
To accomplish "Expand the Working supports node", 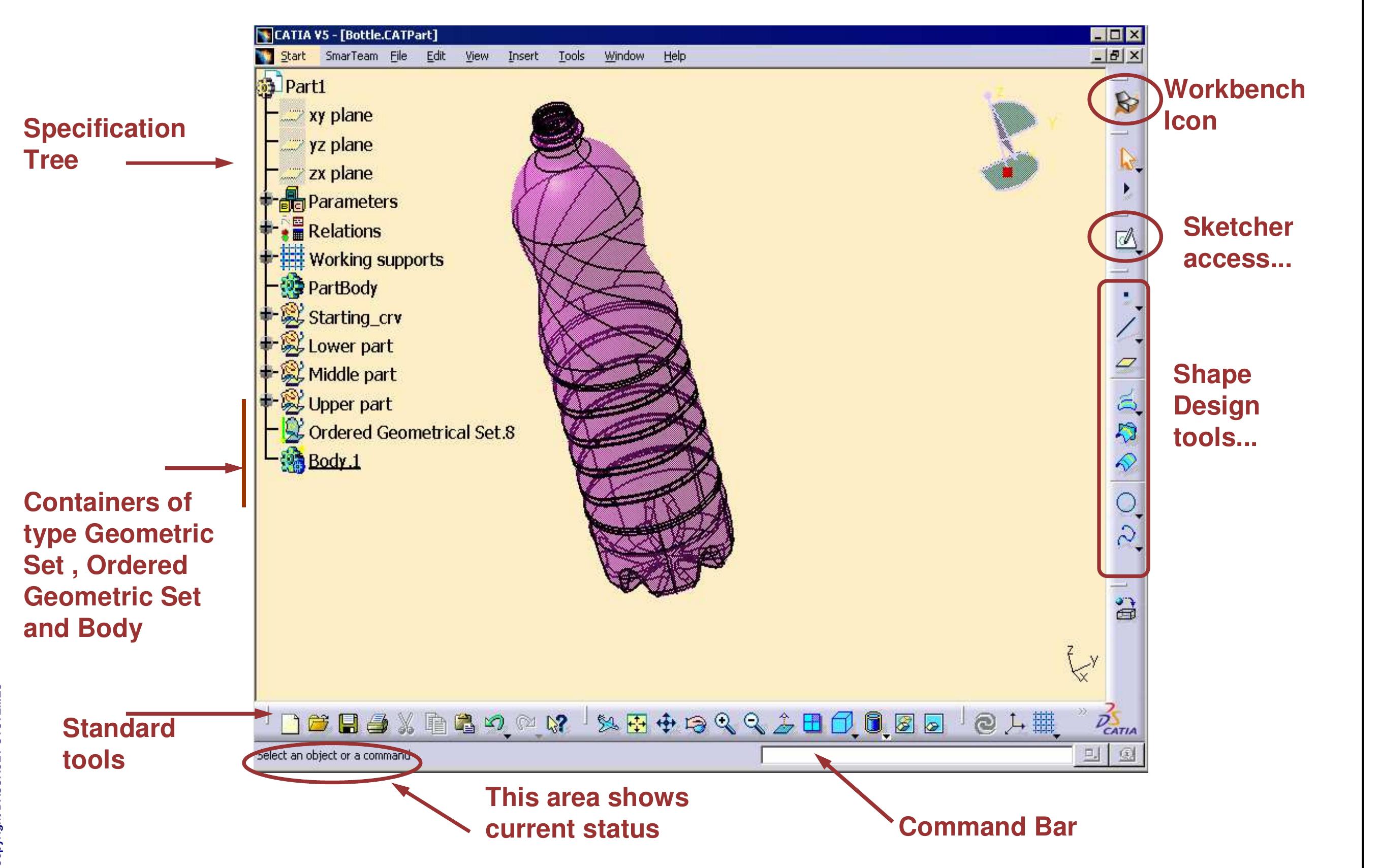I will tap(266, 256).
